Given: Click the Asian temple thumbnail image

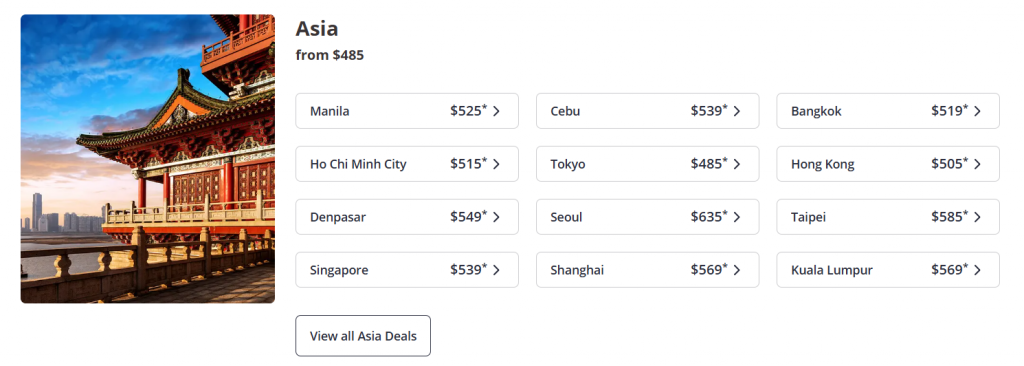Looking at the screenshot, I should click(148, 159).
